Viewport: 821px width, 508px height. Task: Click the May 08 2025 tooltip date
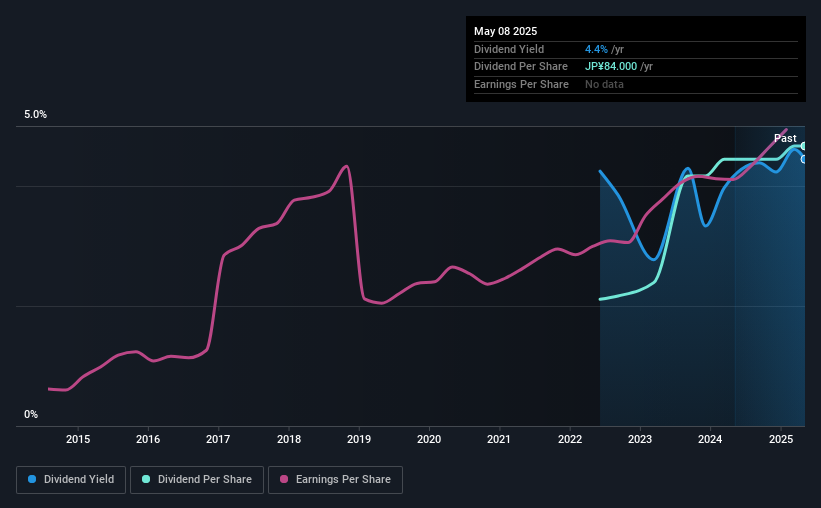pos(505,31)
